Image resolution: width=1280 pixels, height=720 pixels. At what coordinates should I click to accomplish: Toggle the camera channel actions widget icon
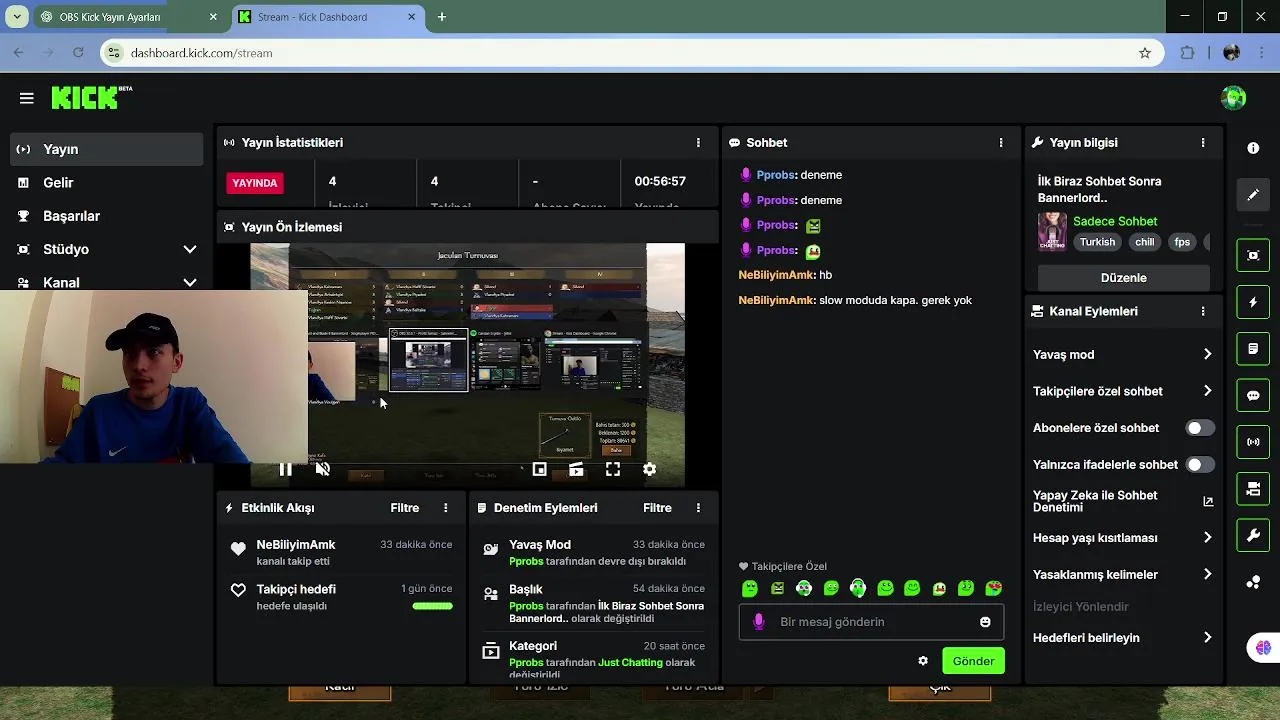[1253, 489]
